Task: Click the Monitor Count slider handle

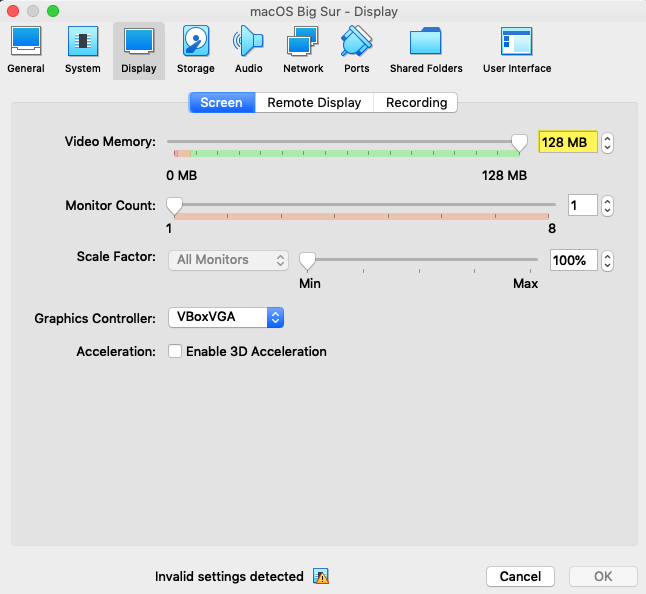Action: click(174, 206)
